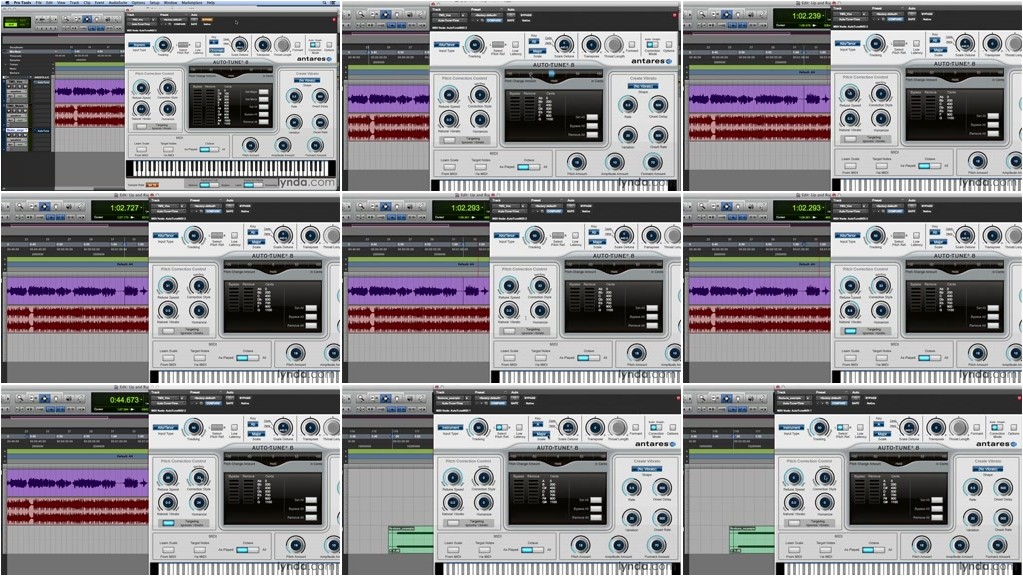Screen dimensions: 1023x576
Task: Open Alto/Tenor Input Type in the 0:44.673 frame
Action: [x=166, y=427]
